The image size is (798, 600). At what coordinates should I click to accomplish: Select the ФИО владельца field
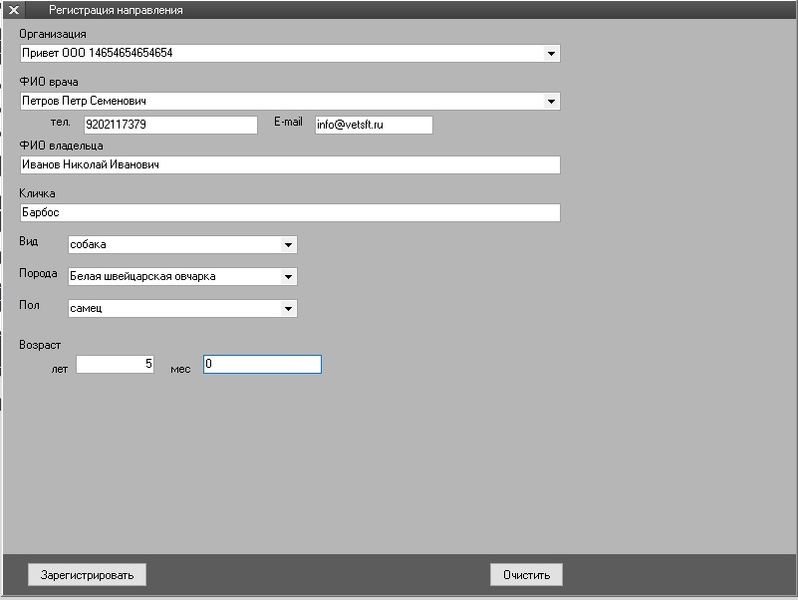pyautogui.click(x=289, y=165)
